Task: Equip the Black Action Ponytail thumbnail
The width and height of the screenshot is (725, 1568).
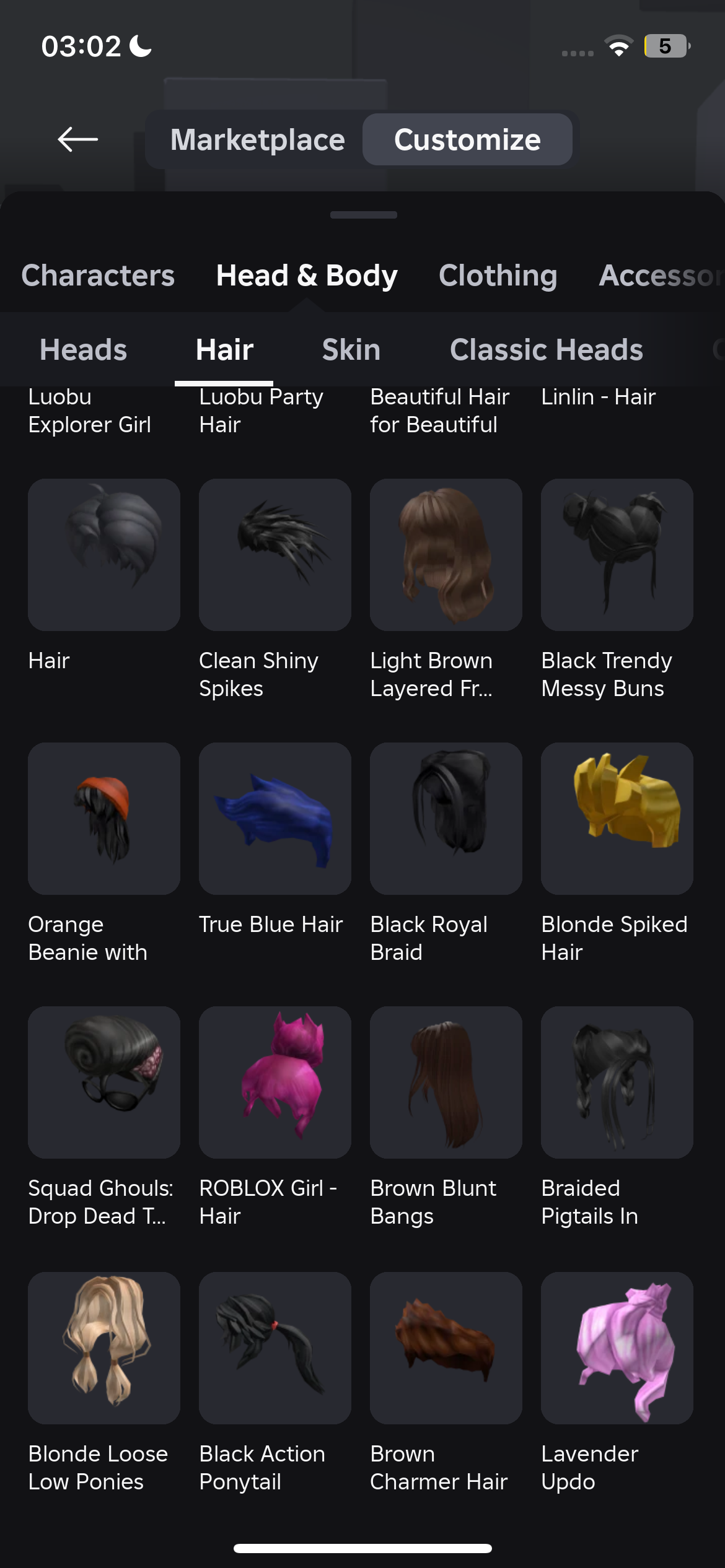Action: point(275,1348)
